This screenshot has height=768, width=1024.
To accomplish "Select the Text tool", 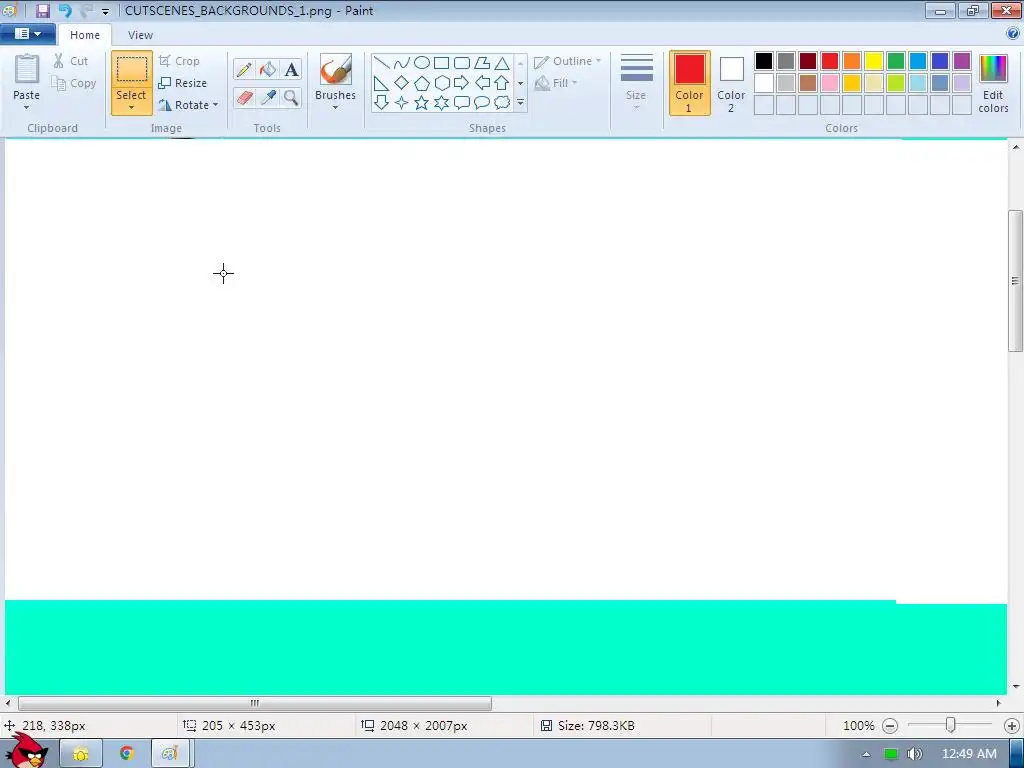I will (291, 69).
